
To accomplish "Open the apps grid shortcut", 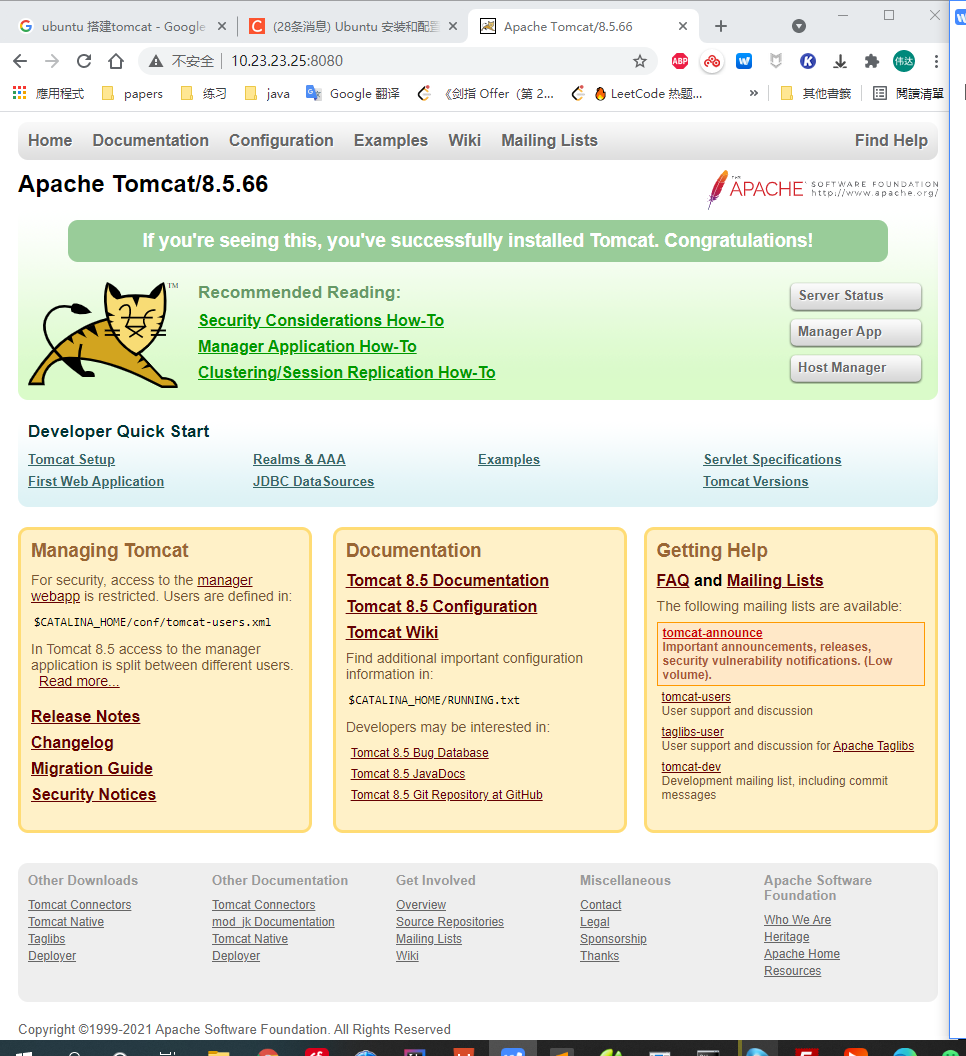I will click(20, 93).
